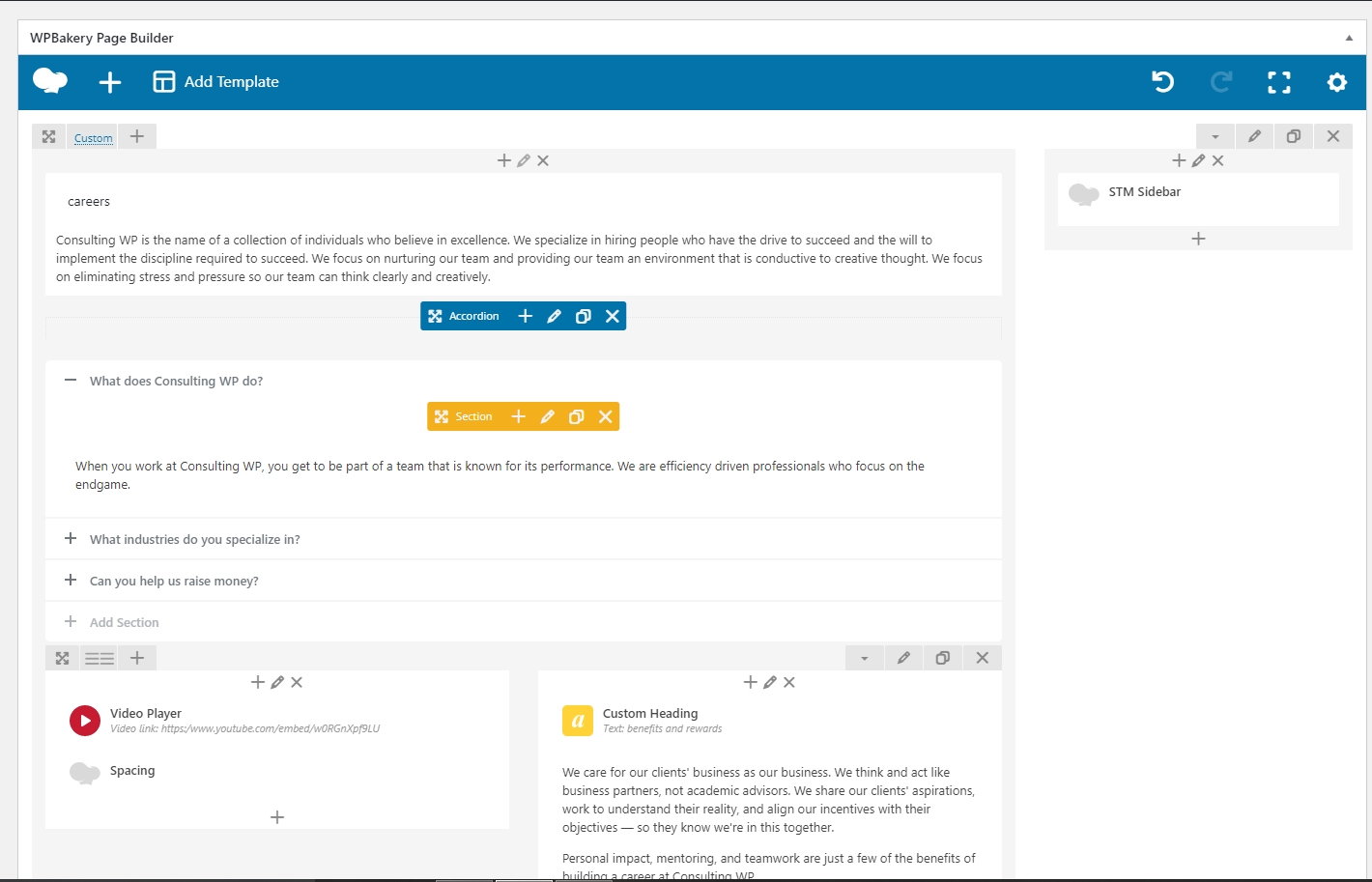The image size is (1372, 882).
Task: Prepend element to Video Player column
Action: (x=258, y=682)
